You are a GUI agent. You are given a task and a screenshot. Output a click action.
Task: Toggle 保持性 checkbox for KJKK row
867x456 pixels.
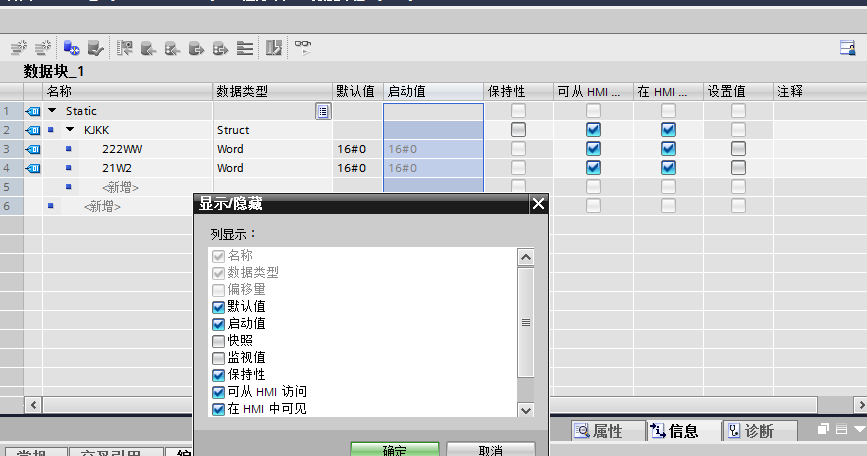click(518, 130)
